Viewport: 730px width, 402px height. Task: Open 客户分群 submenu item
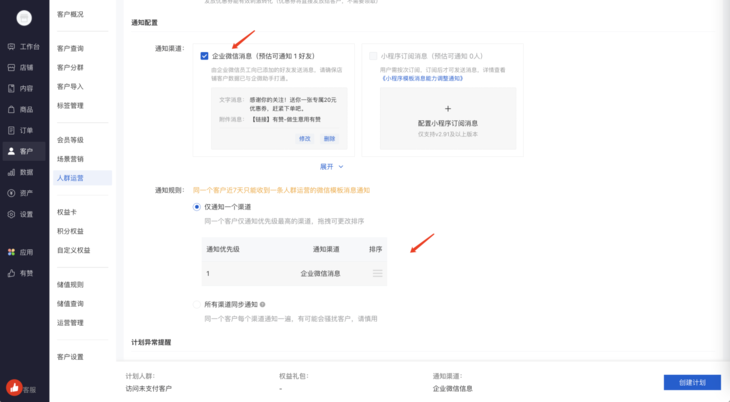[70, 67]
